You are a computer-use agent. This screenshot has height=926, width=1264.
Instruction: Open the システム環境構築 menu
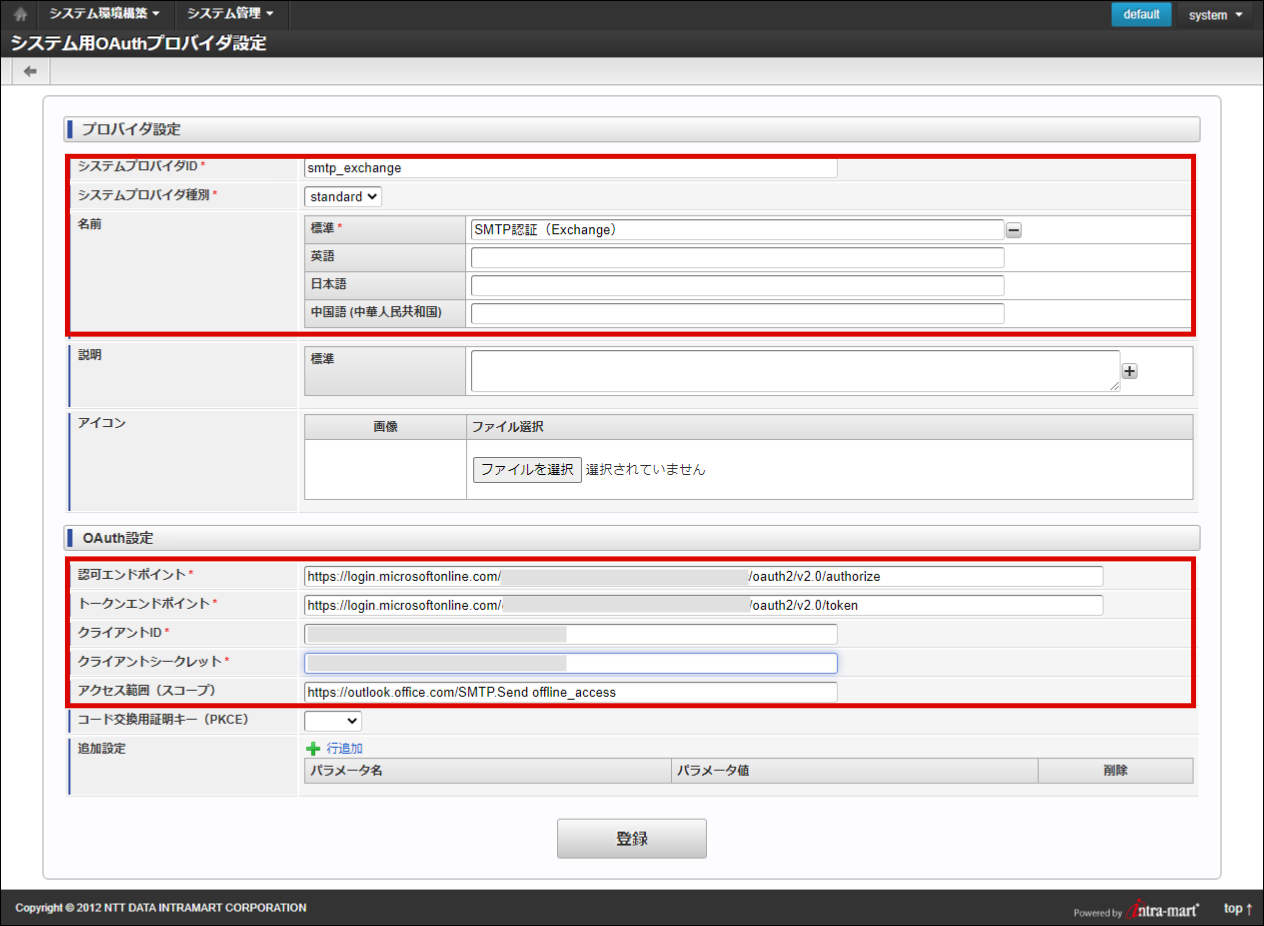pos(104,14)
